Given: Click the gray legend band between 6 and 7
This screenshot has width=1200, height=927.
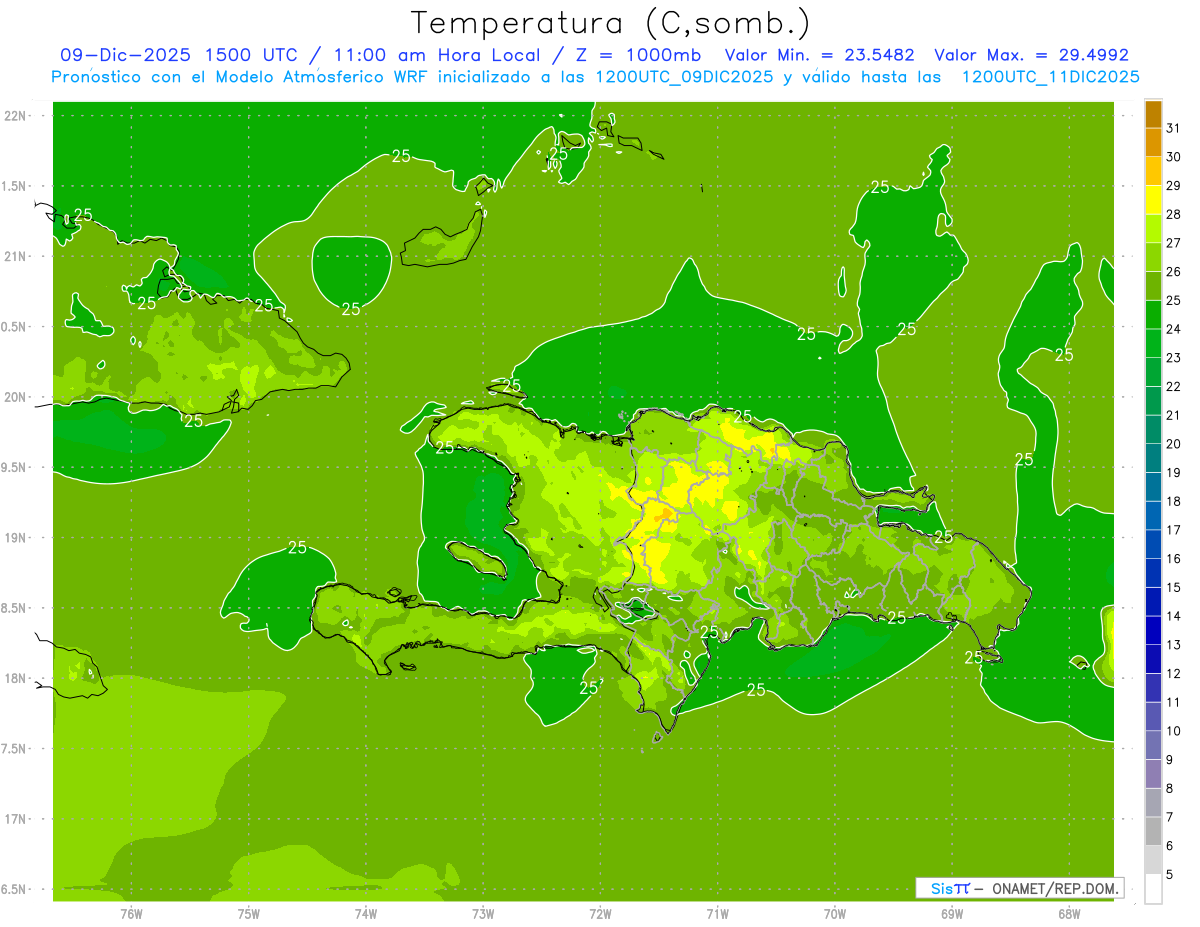Looking at the screenshot, I should pyautogui.click(x=1153, y=832).
